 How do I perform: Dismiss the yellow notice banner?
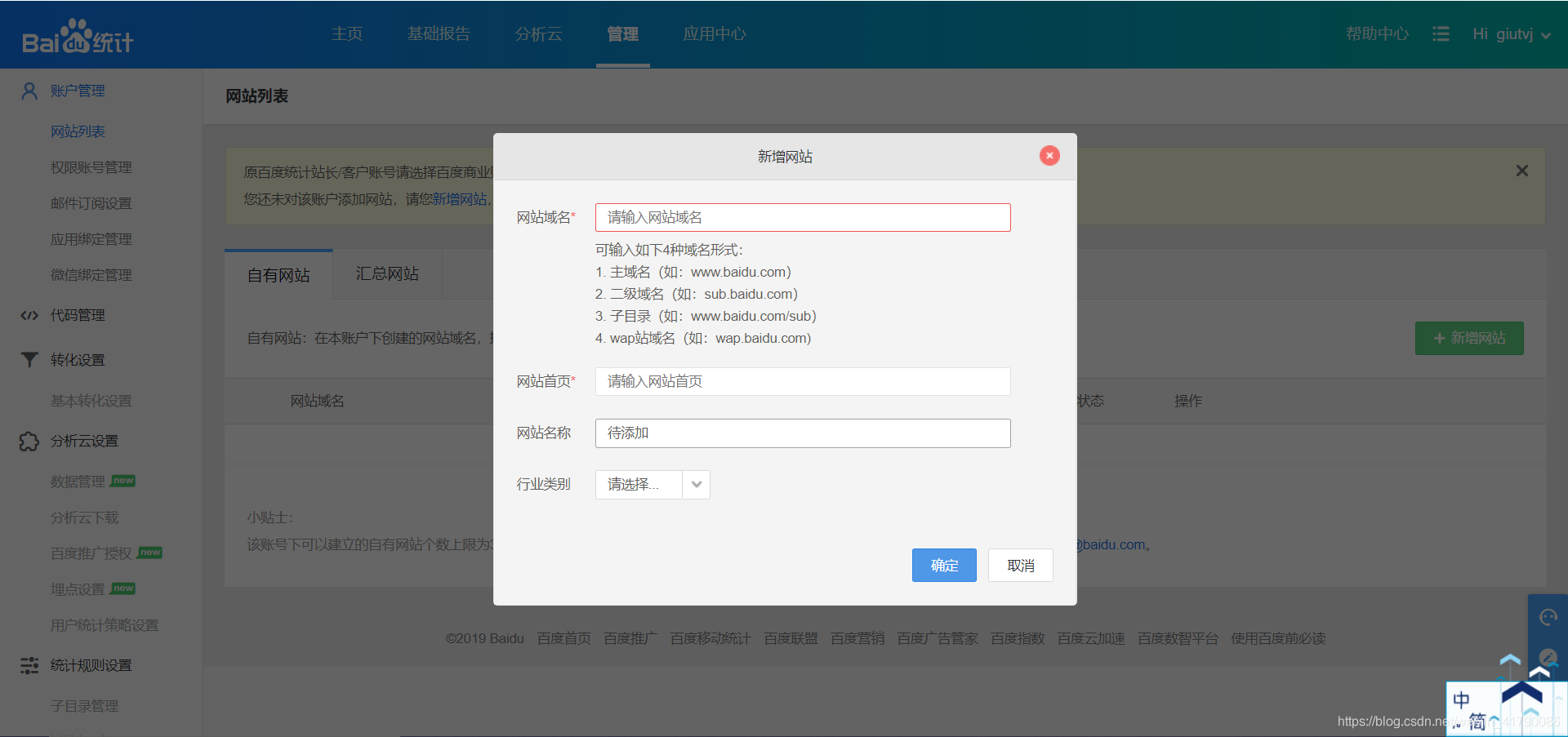(x=1522, y=171)
